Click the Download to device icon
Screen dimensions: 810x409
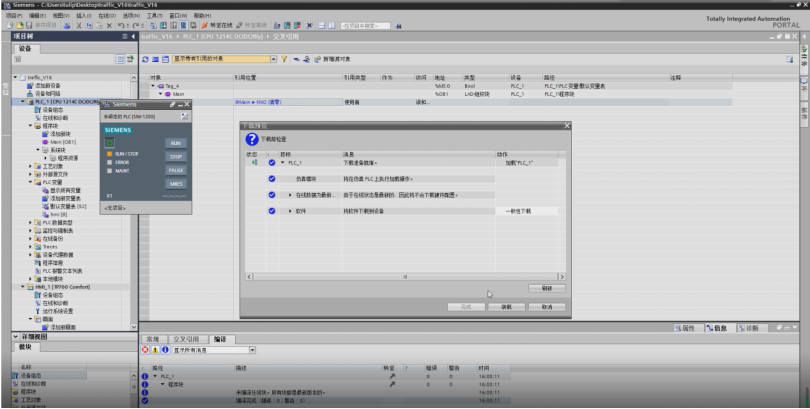pyautogui.click(x=163, y=25)
